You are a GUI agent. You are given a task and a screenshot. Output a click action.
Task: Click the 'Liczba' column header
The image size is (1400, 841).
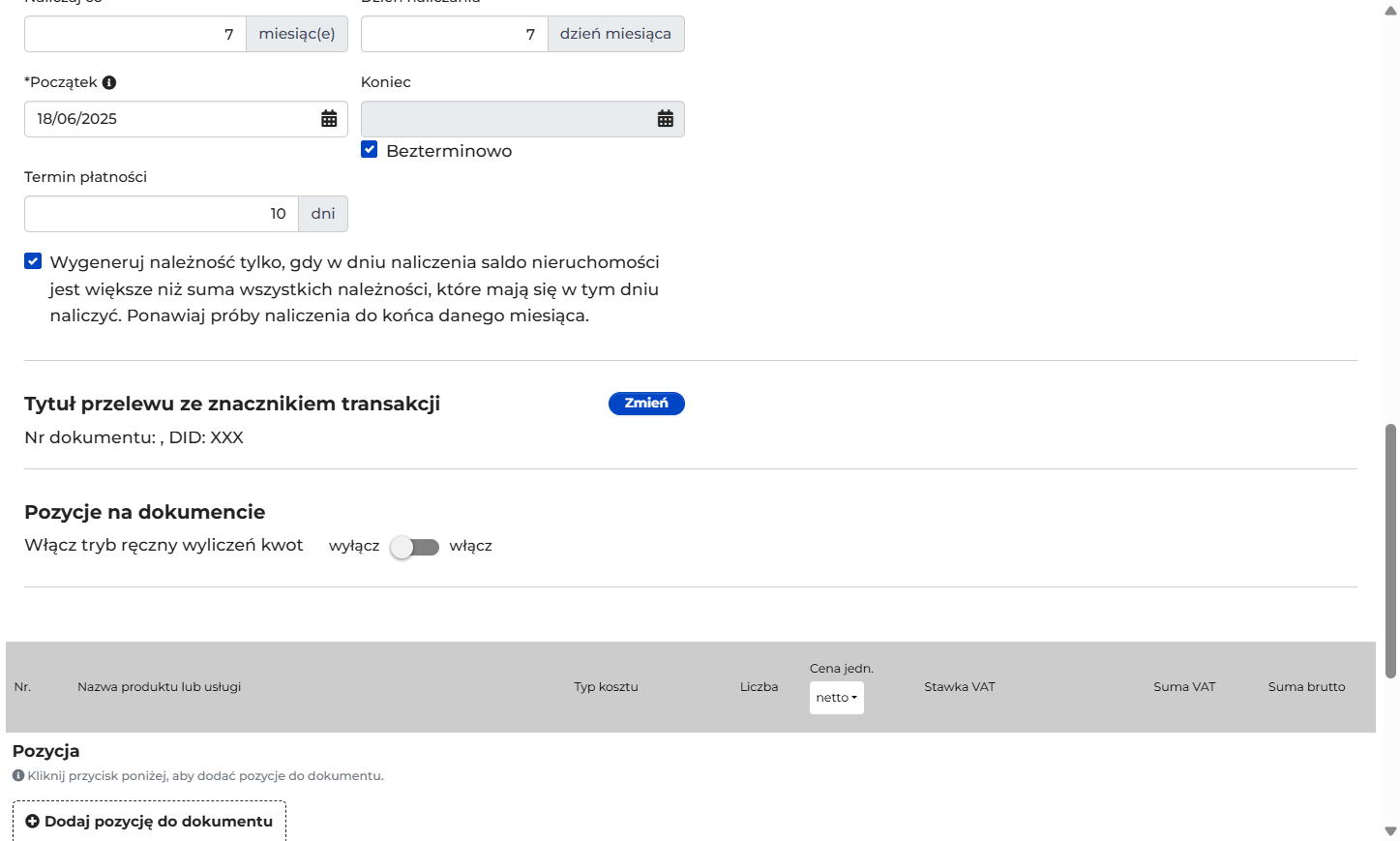[760, 687]
